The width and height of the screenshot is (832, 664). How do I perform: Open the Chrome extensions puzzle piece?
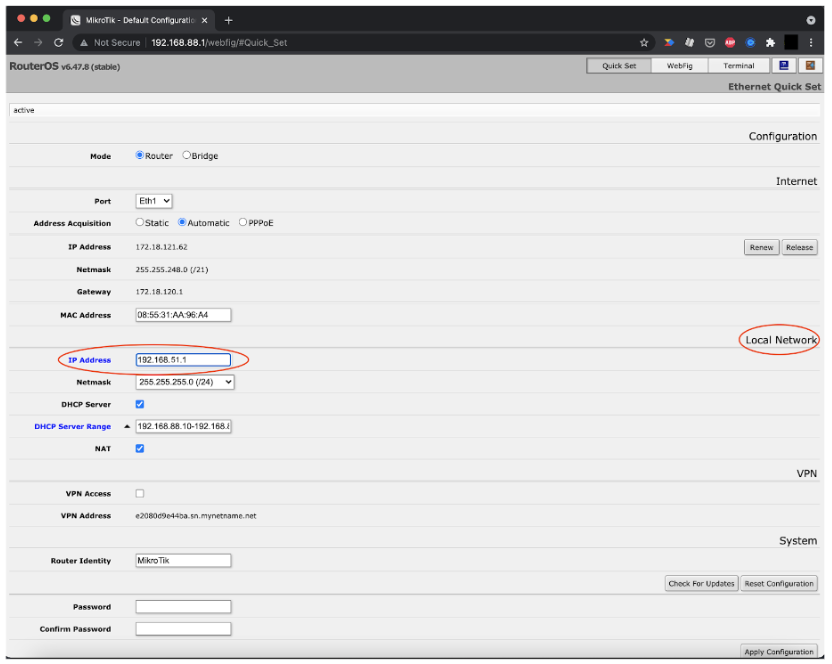[770, 42]
